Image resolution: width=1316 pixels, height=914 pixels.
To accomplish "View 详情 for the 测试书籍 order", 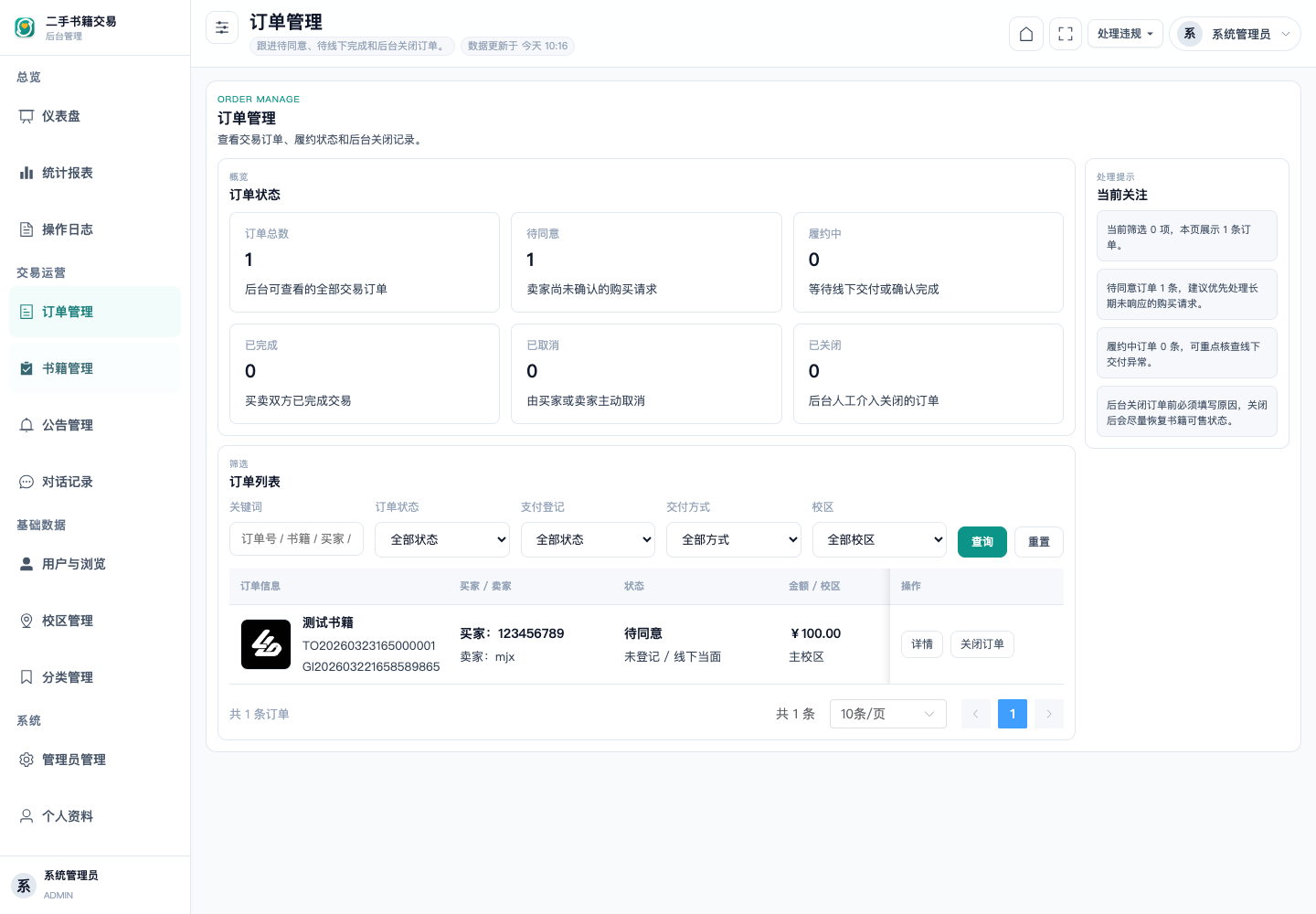I will pyautogui.click(x=922, y=644).
